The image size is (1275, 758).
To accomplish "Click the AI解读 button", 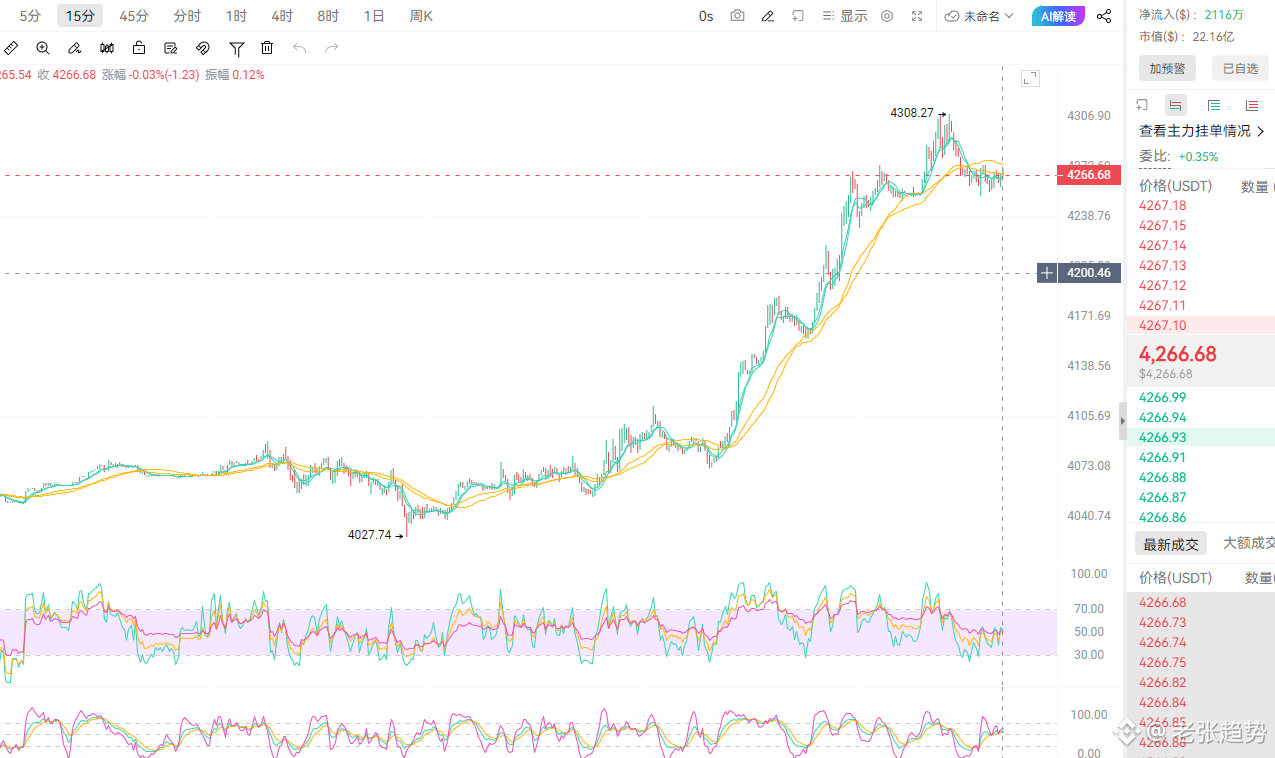I will (1058, 16).
